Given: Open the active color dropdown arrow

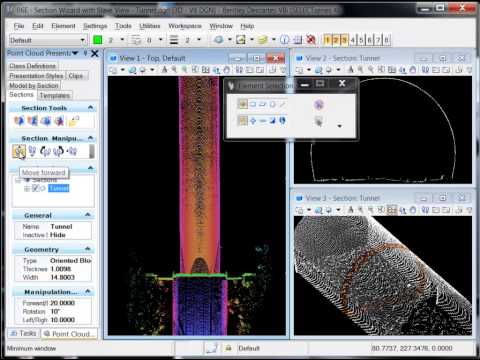Looking at the screenshot, I should coord(122,40).
